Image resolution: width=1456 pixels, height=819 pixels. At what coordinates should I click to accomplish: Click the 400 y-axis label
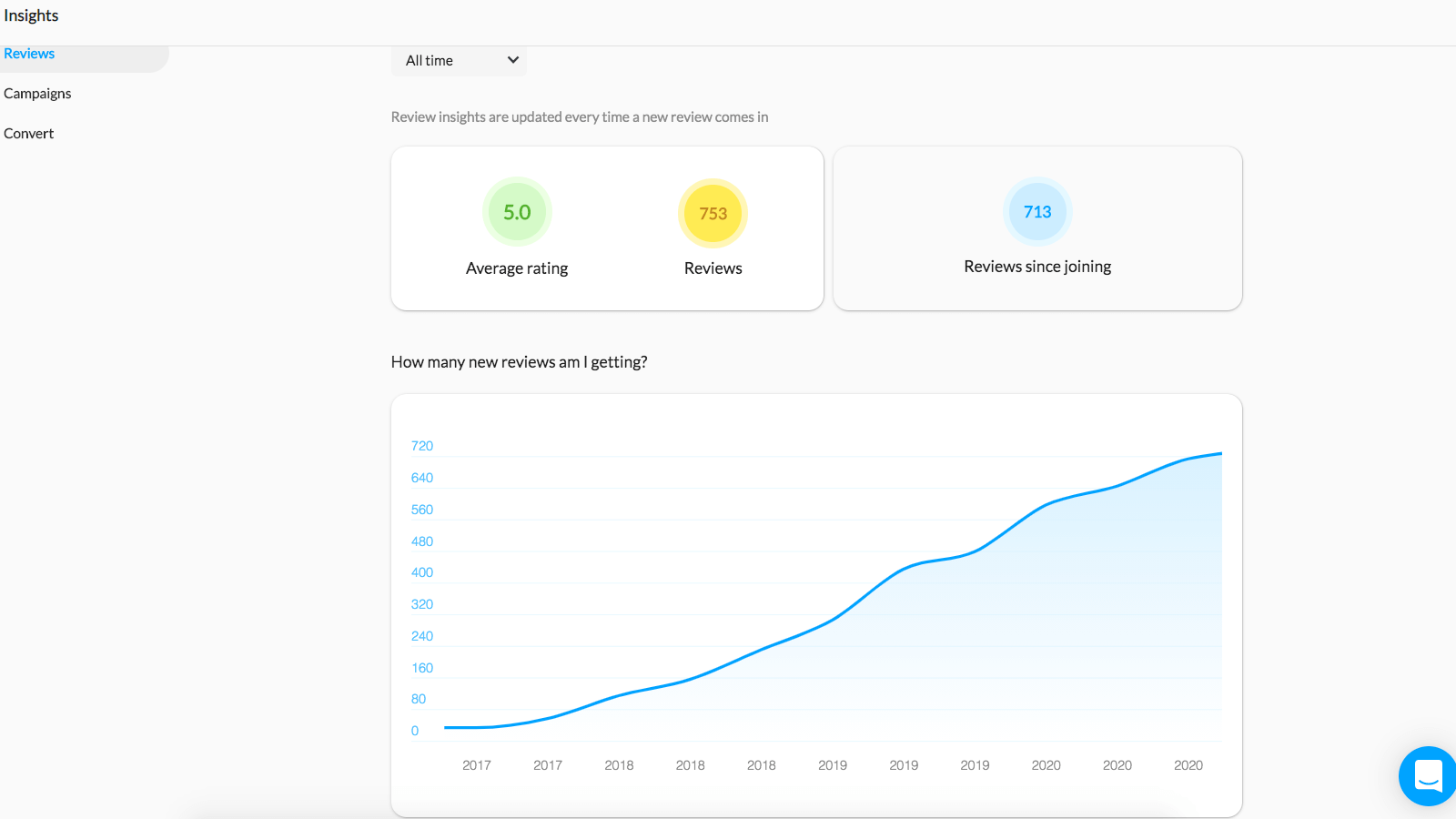point(422,572)
